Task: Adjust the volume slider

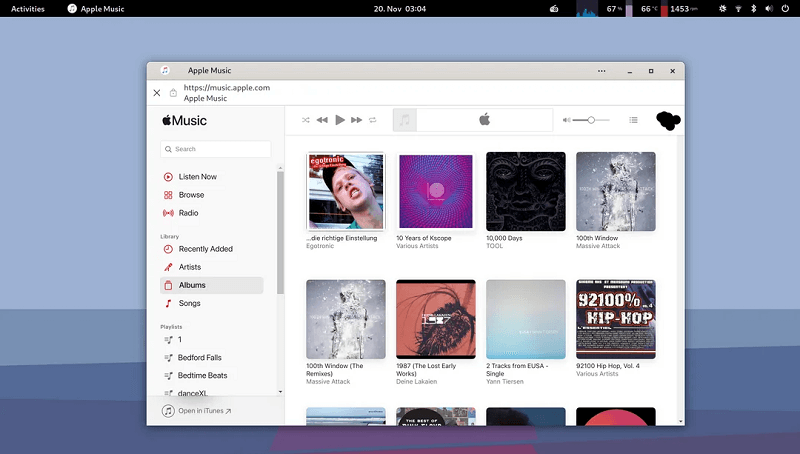Action: point(591,120)
